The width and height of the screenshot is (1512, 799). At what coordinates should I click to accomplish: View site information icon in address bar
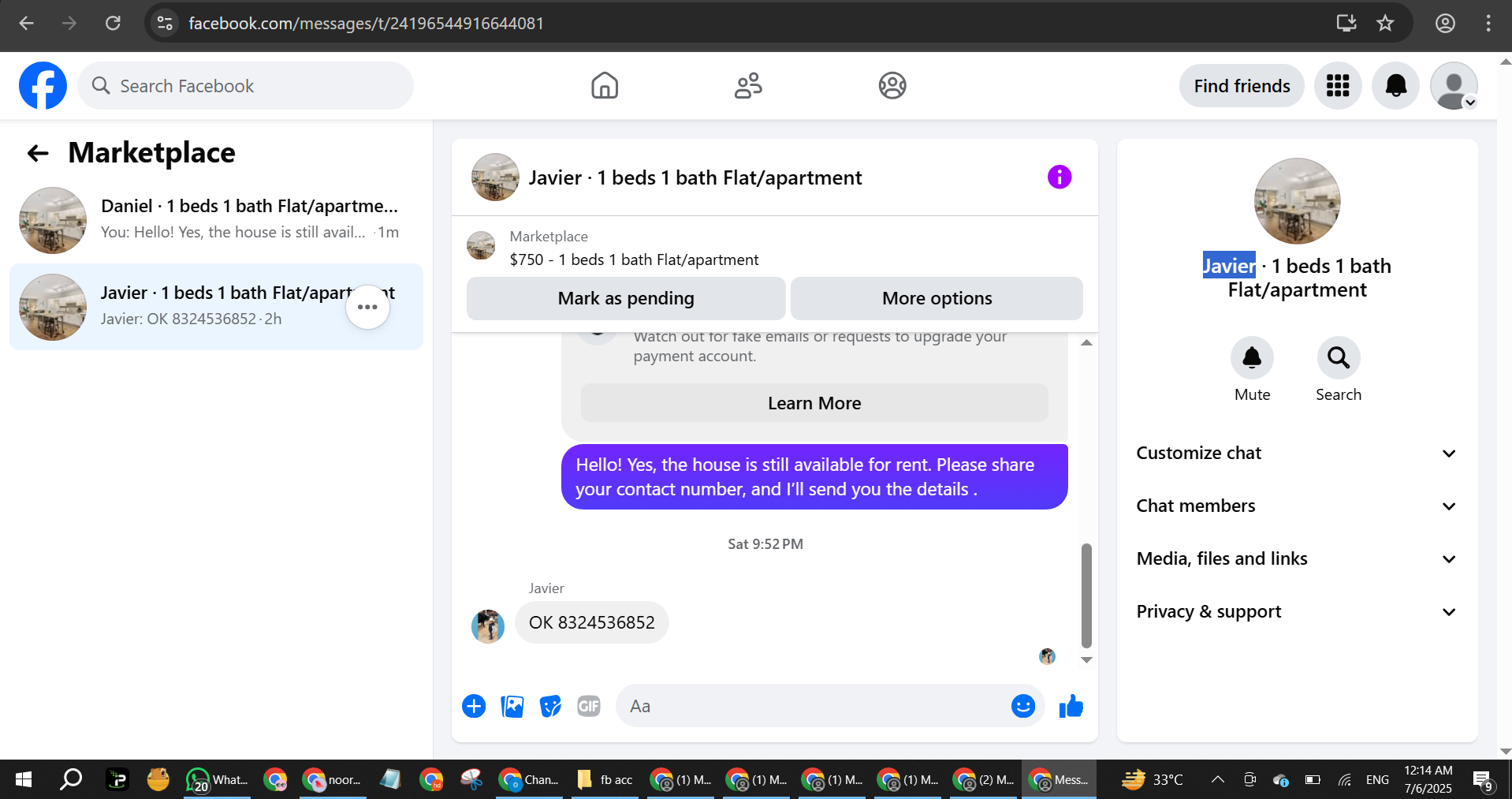click(165, 23)
